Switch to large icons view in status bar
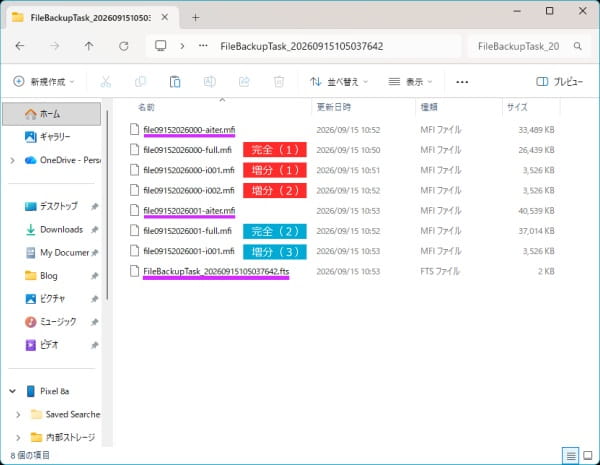Viewport: 600px width, 465px height. (x=588, y=455)
